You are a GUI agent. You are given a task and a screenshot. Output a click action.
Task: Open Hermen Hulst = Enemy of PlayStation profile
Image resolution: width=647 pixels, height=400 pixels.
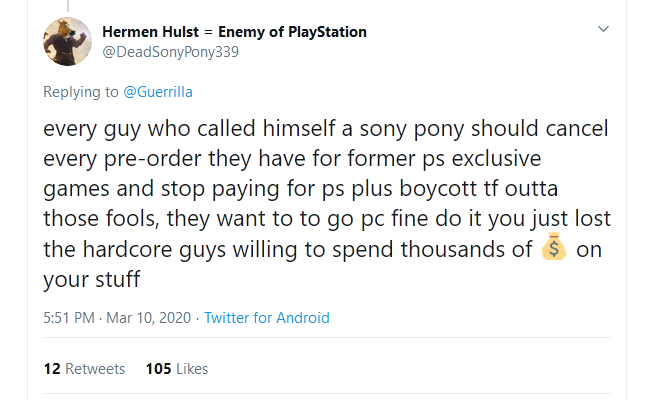point(234,32)
